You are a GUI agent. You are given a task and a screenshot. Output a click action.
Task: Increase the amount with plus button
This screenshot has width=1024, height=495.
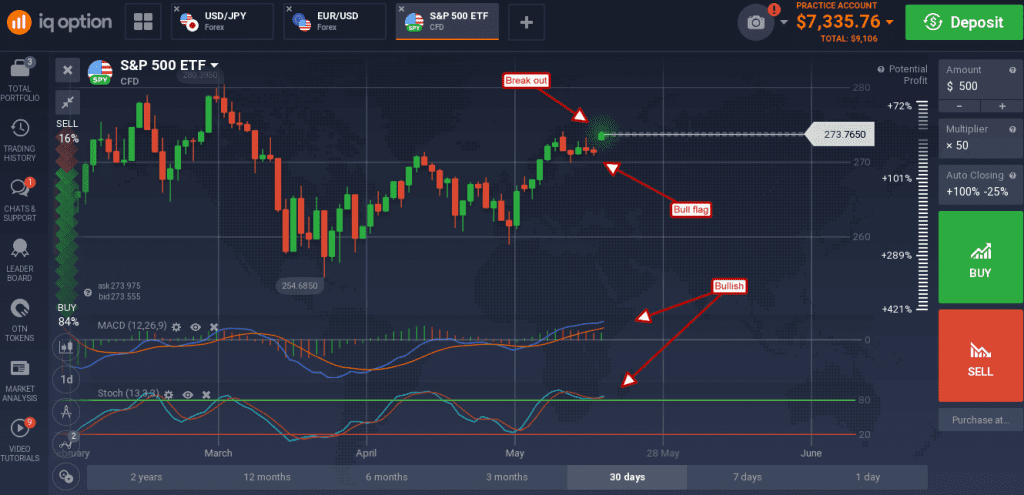click(x=1001, y=106)
